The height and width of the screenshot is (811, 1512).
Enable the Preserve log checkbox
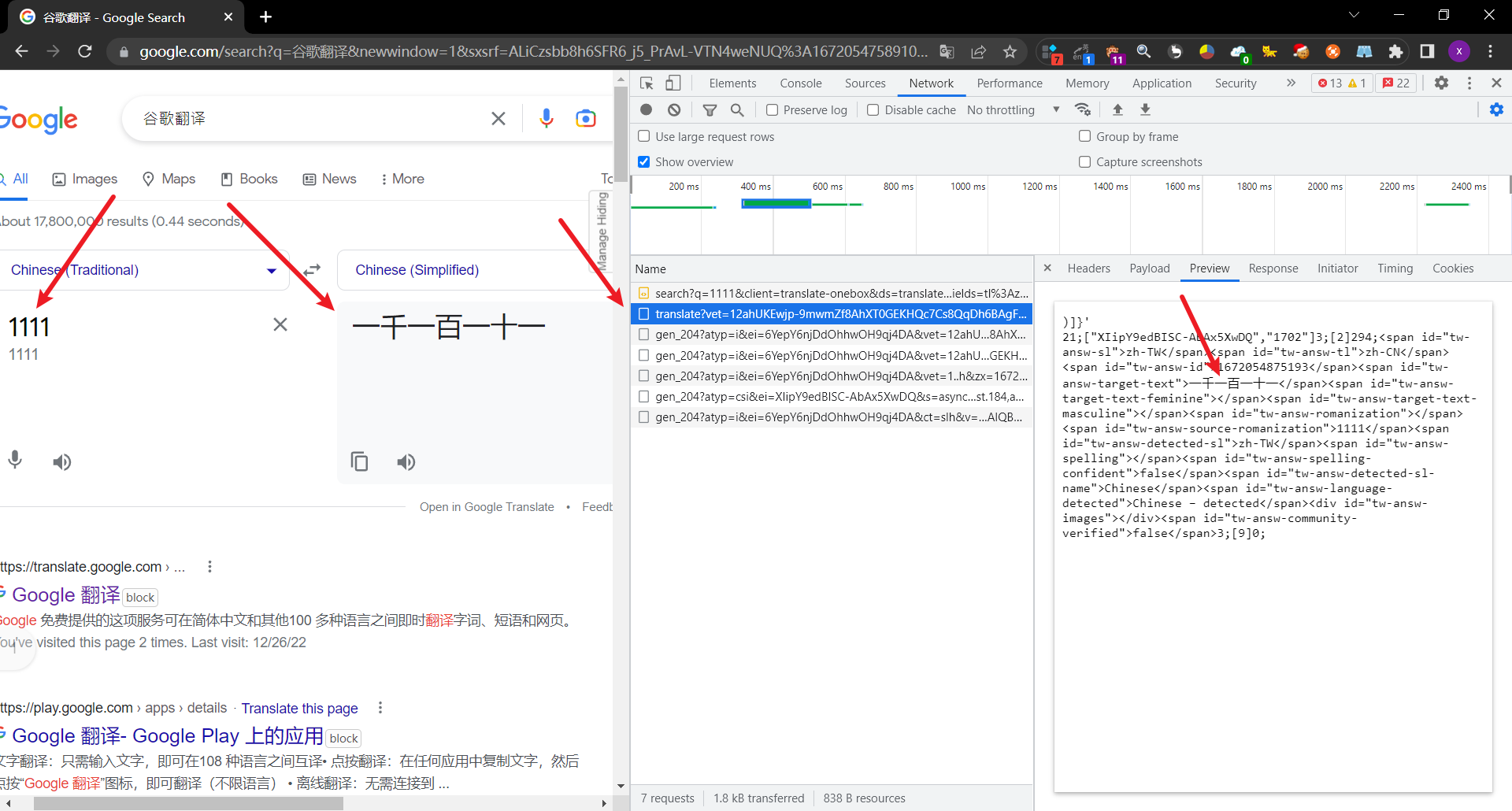pos(773,110)
